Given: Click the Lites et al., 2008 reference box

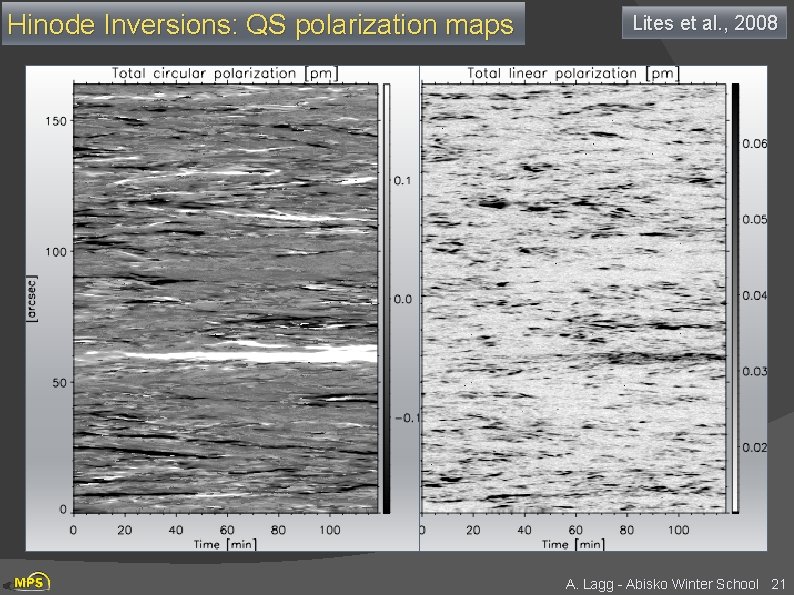Looking at the screenshot, I should coord(704,23).
